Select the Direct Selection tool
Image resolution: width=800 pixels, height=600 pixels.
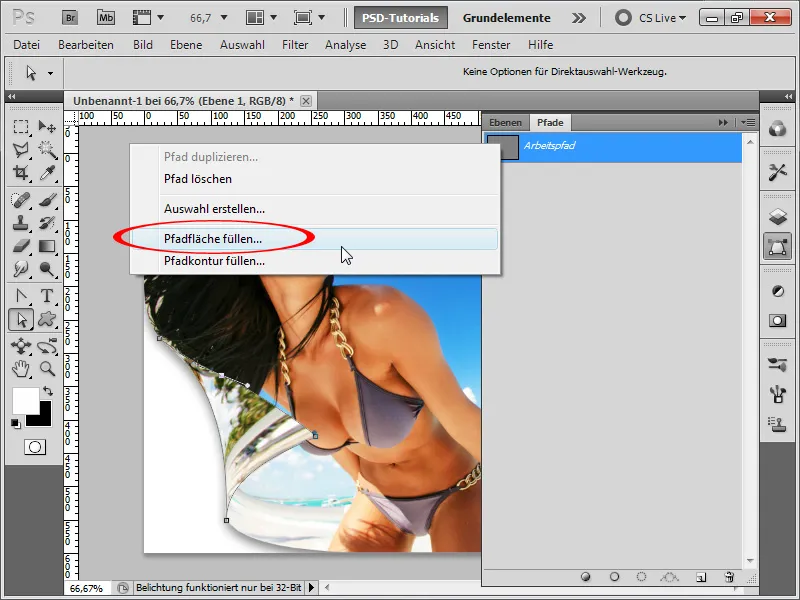click(x=21, y=319)
